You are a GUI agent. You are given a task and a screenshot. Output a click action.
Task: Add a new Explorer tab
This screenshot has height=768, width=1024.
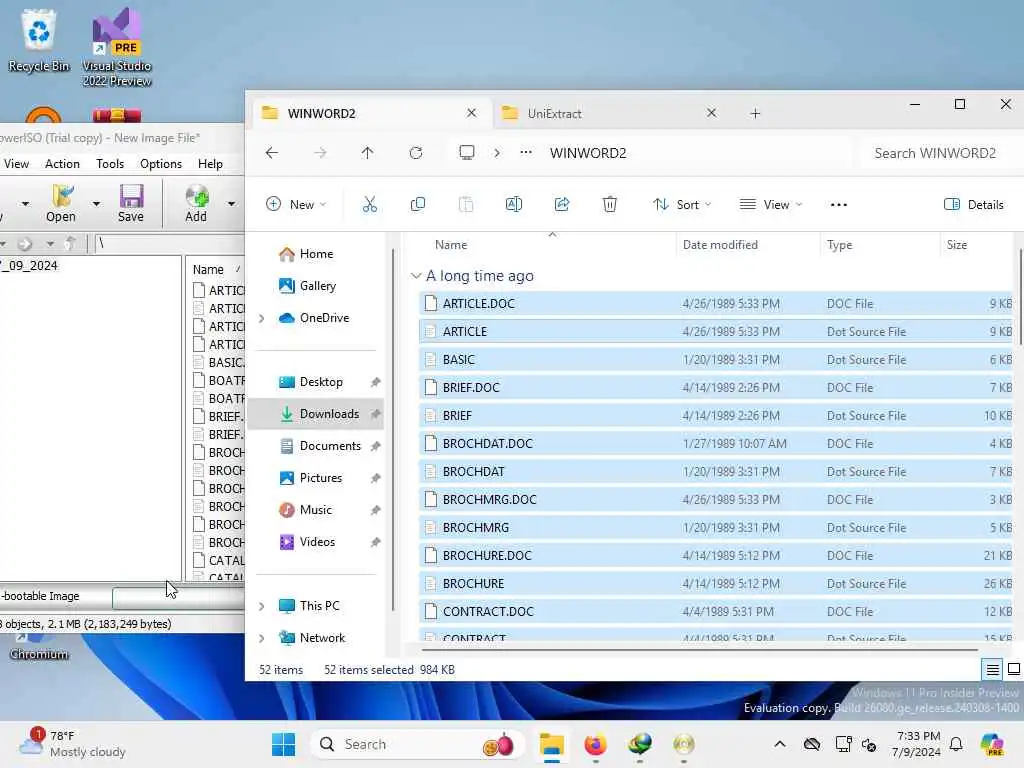coord(755,114)
